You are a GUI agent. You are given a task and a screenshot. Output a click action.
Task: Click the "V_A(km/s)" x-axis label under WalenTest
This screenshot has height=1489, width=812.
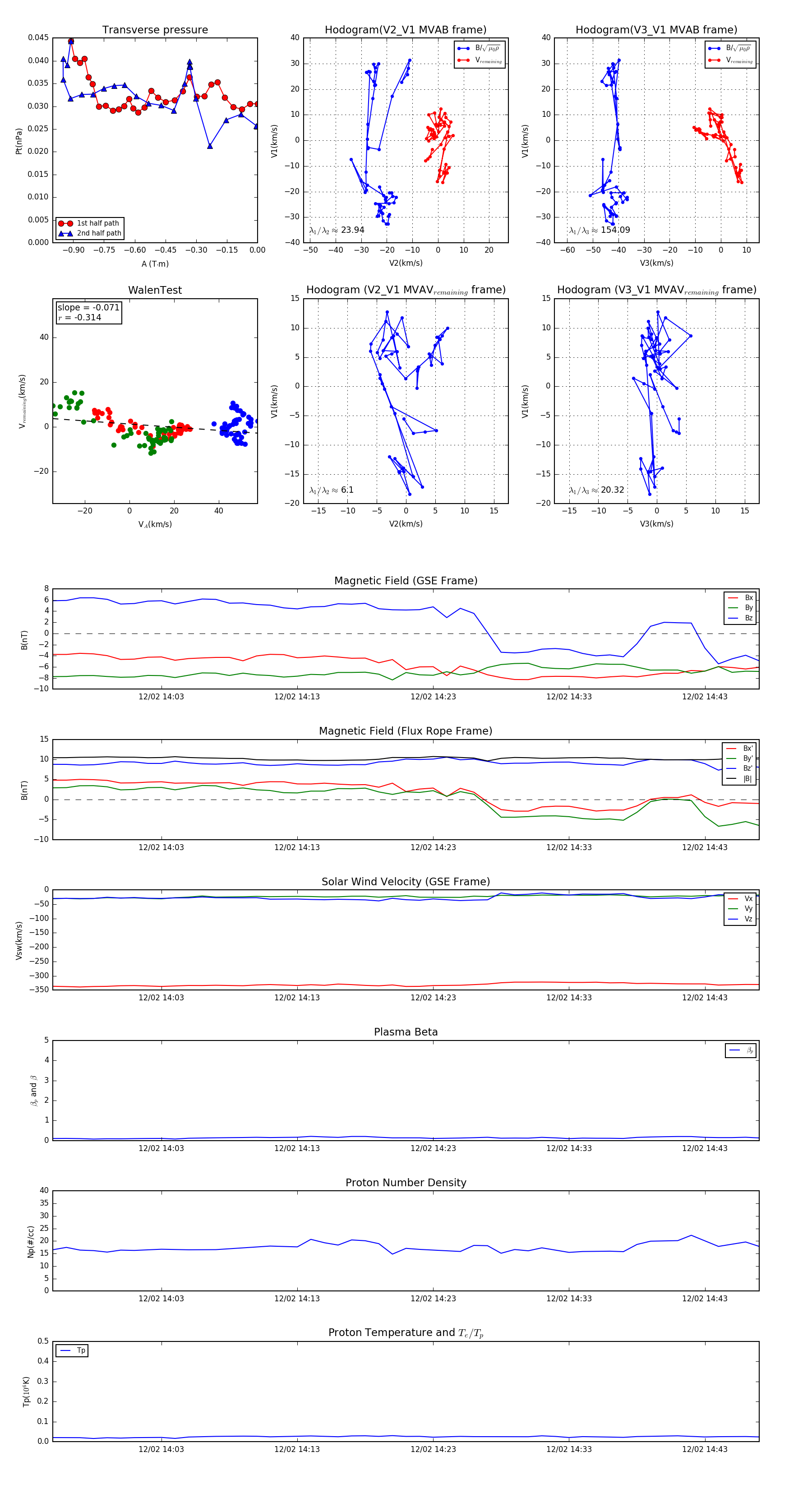coord(155,525)
